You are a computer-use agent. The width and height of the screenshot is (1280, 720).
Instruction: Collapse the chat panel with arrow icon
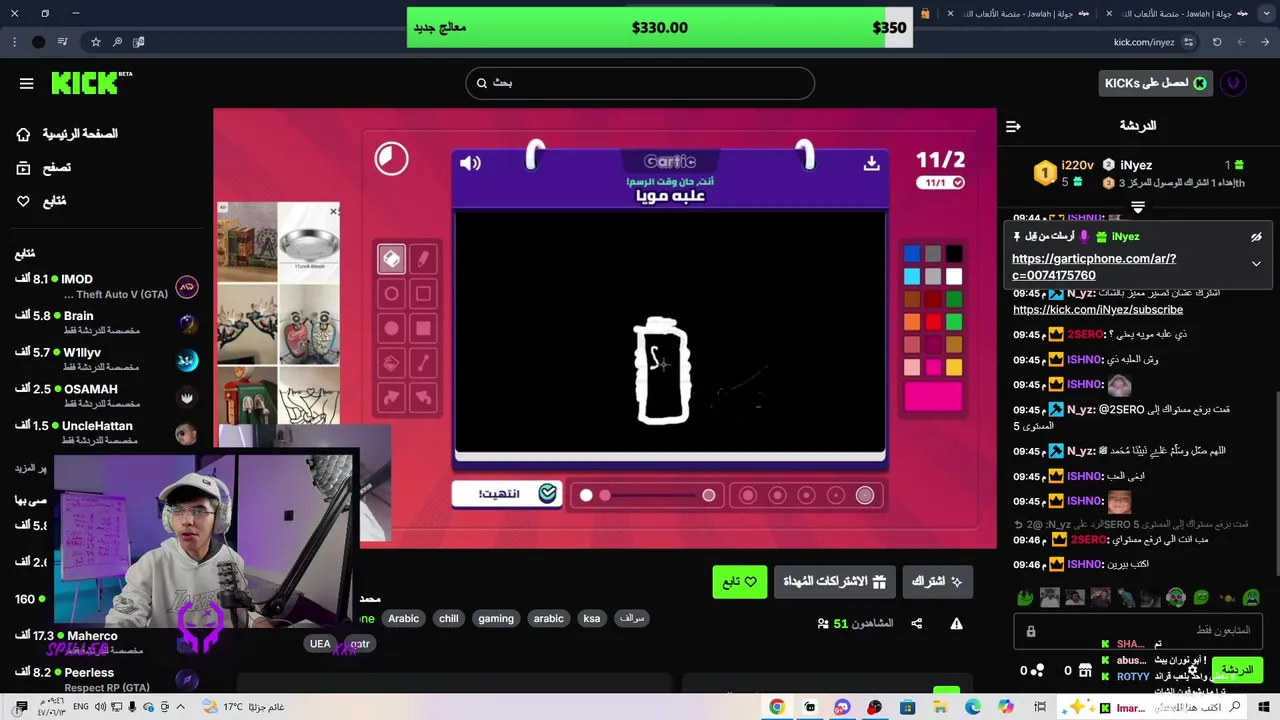click(1013, 126)
